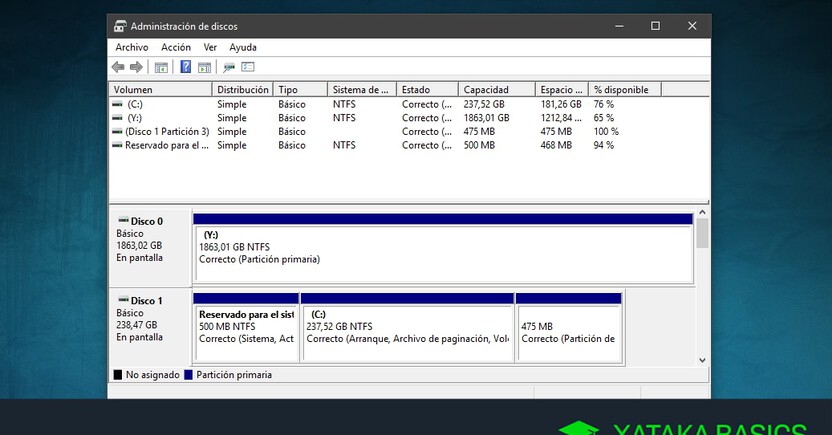Toggle the show/hide console tree icon

click(161, 67)
